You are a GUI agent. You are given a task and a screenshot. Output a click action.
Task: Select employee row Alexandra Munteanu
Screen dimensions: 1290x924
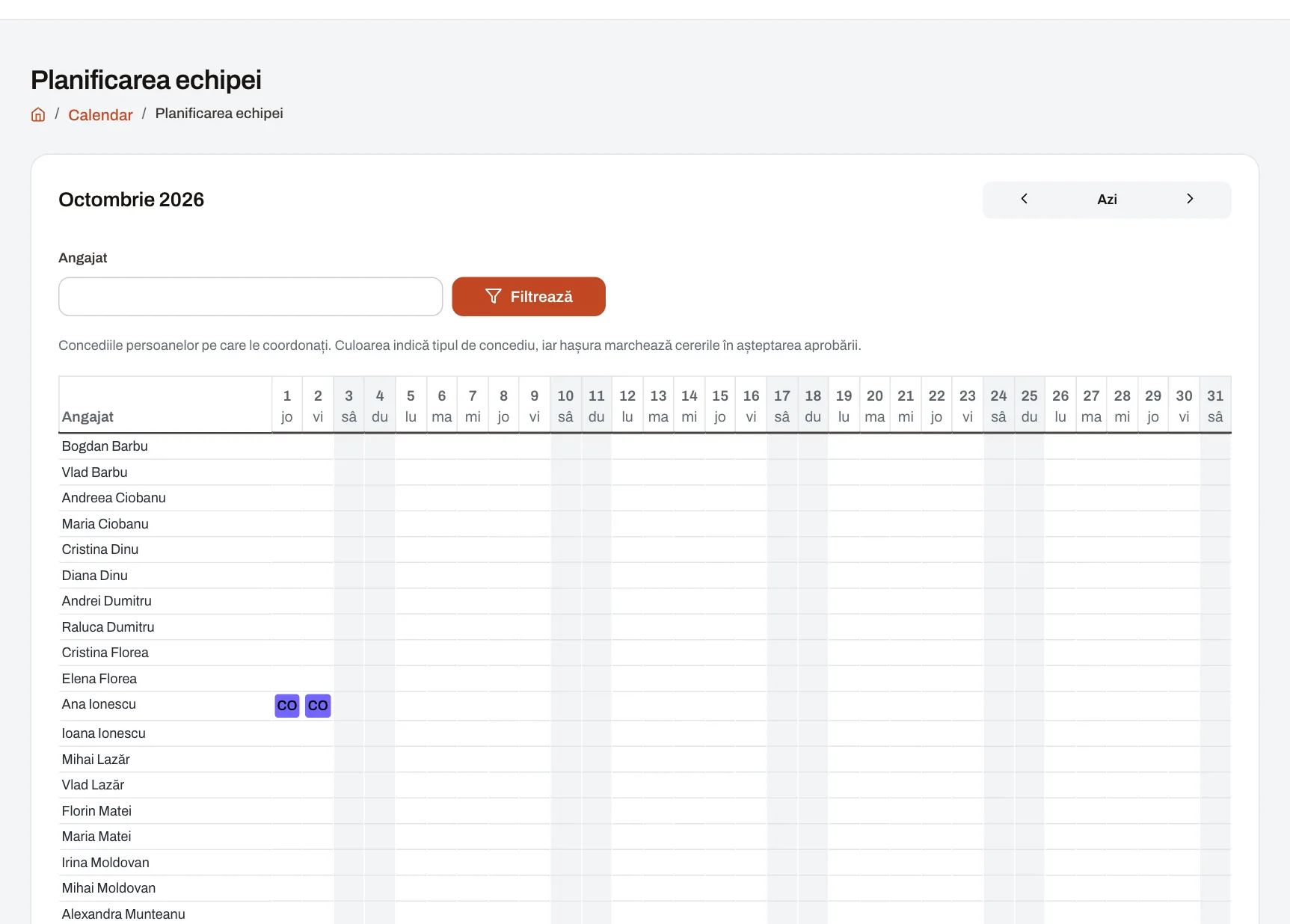point(645,914)
